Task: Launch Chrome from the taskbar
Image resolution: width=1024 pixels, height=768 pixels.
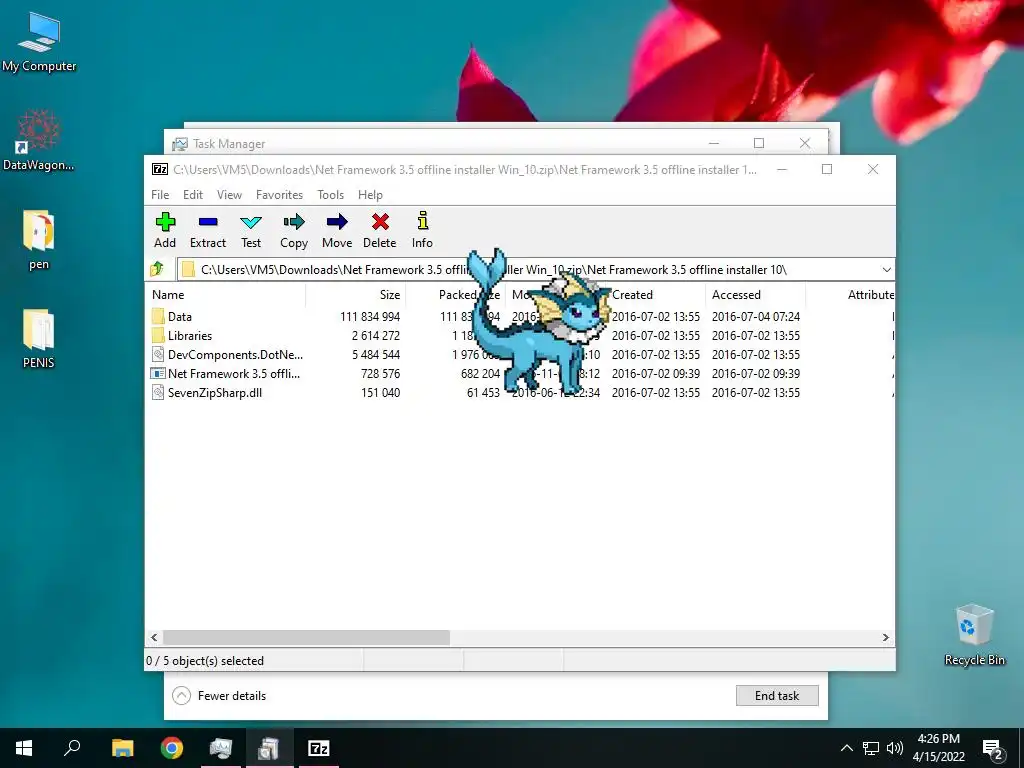Action: click(x=172, y=748)
